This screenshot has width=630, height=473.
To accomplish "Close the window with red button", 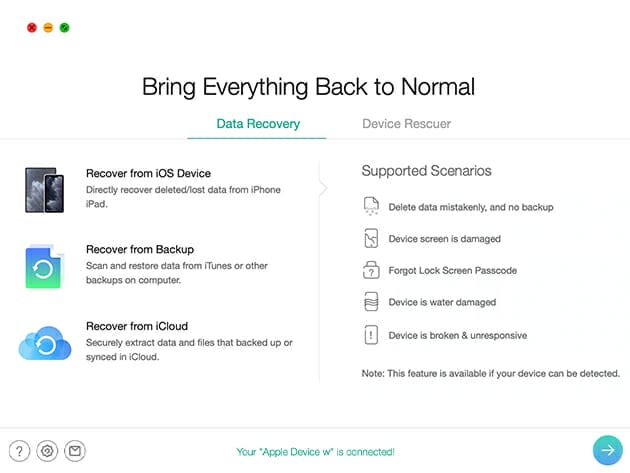I will click(x=32, y=27).
